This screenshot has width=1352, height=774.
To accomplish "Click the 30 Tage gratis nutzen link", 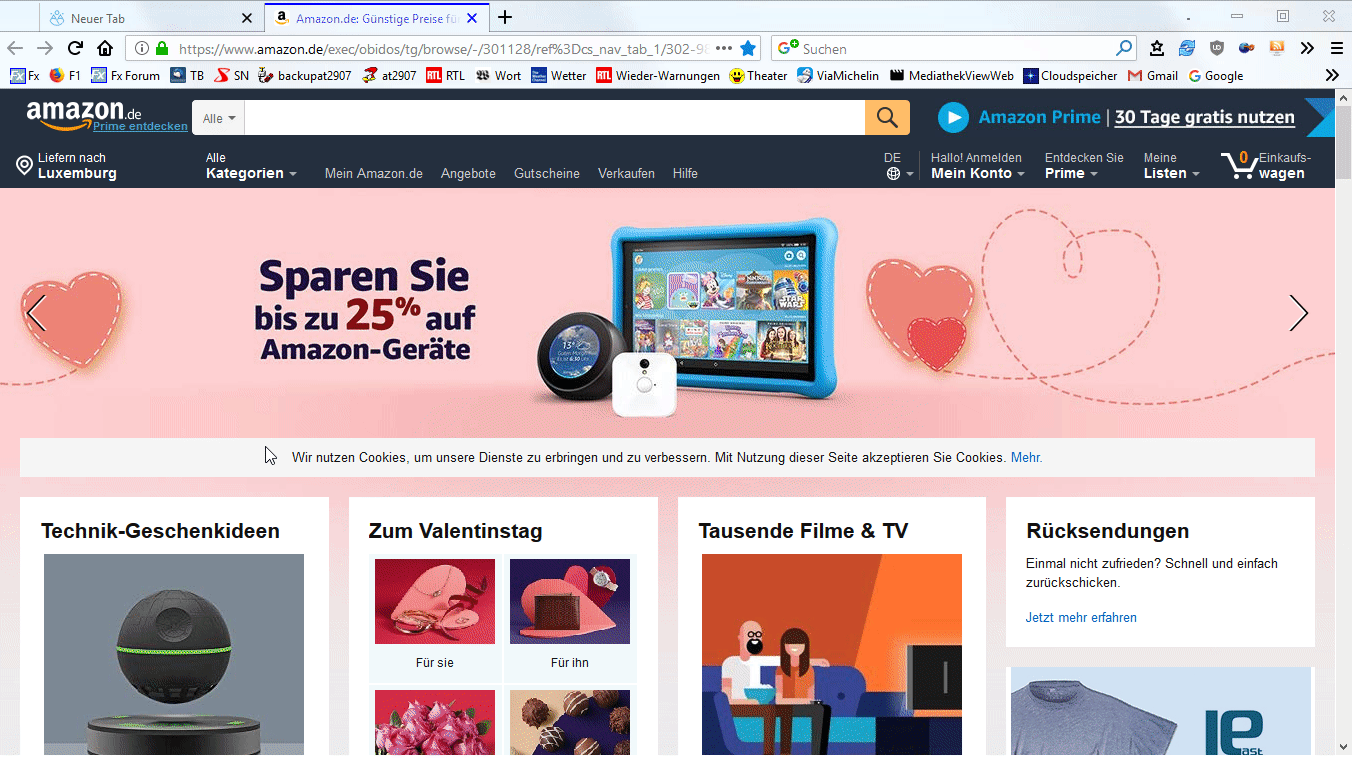I will tap(1205, 118).
